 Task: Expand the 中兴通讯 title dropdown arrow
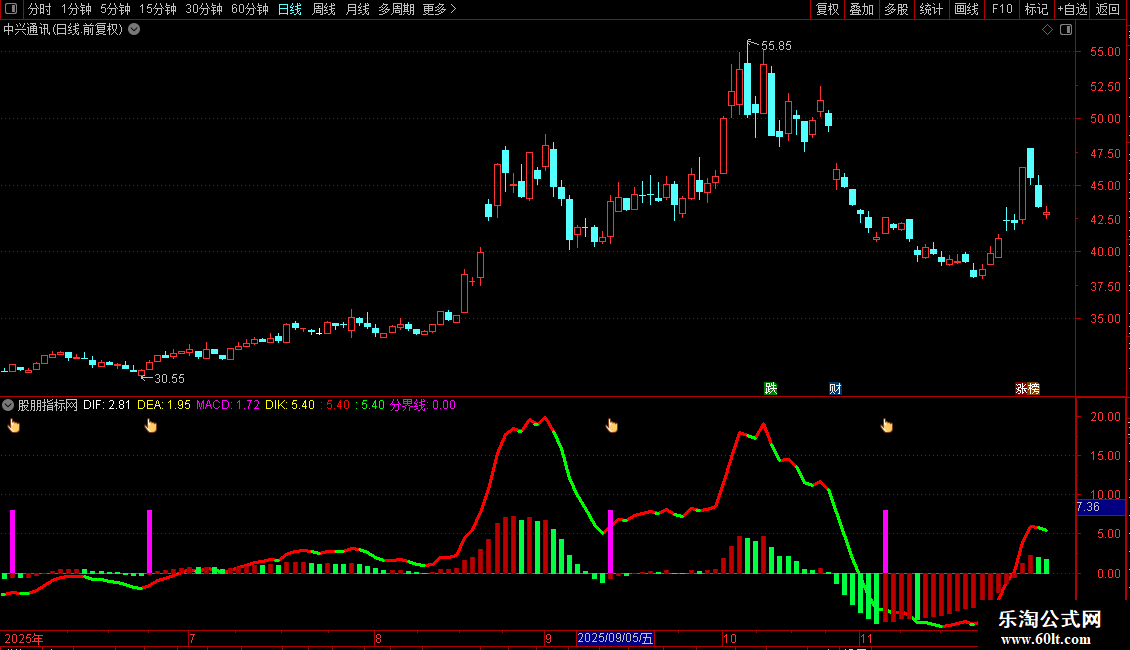pos(134,30)
